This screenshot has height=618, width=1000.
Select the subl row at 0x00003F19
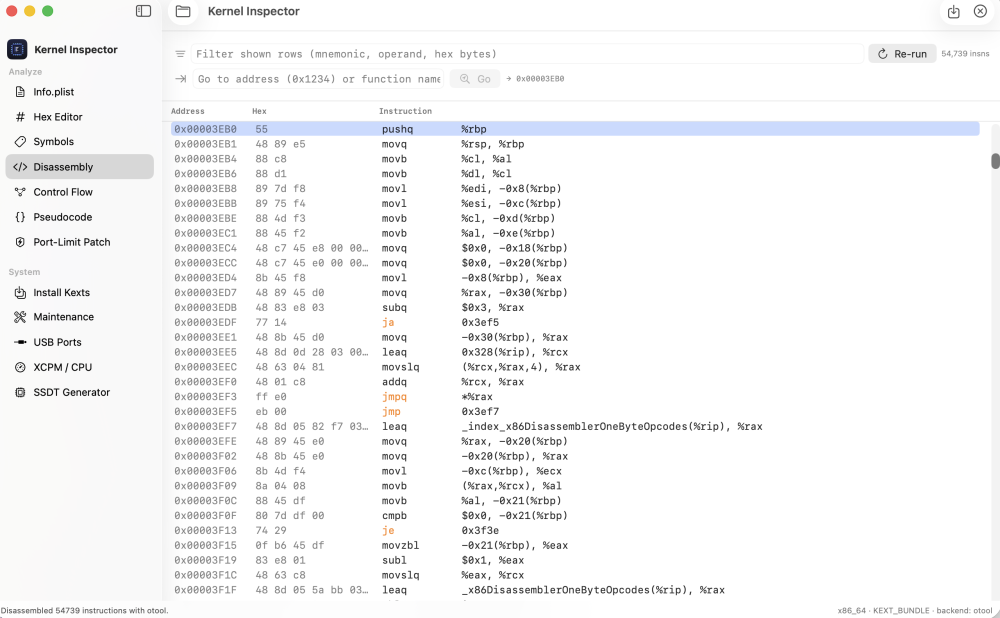575,561
